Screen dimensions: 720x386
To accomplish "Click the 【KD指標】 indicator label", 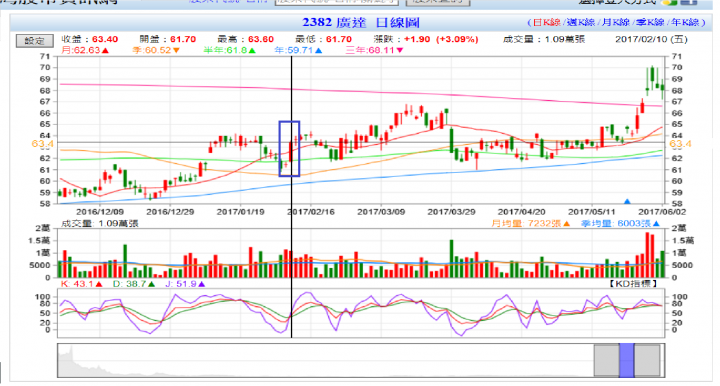I will [x=634, y=284].
